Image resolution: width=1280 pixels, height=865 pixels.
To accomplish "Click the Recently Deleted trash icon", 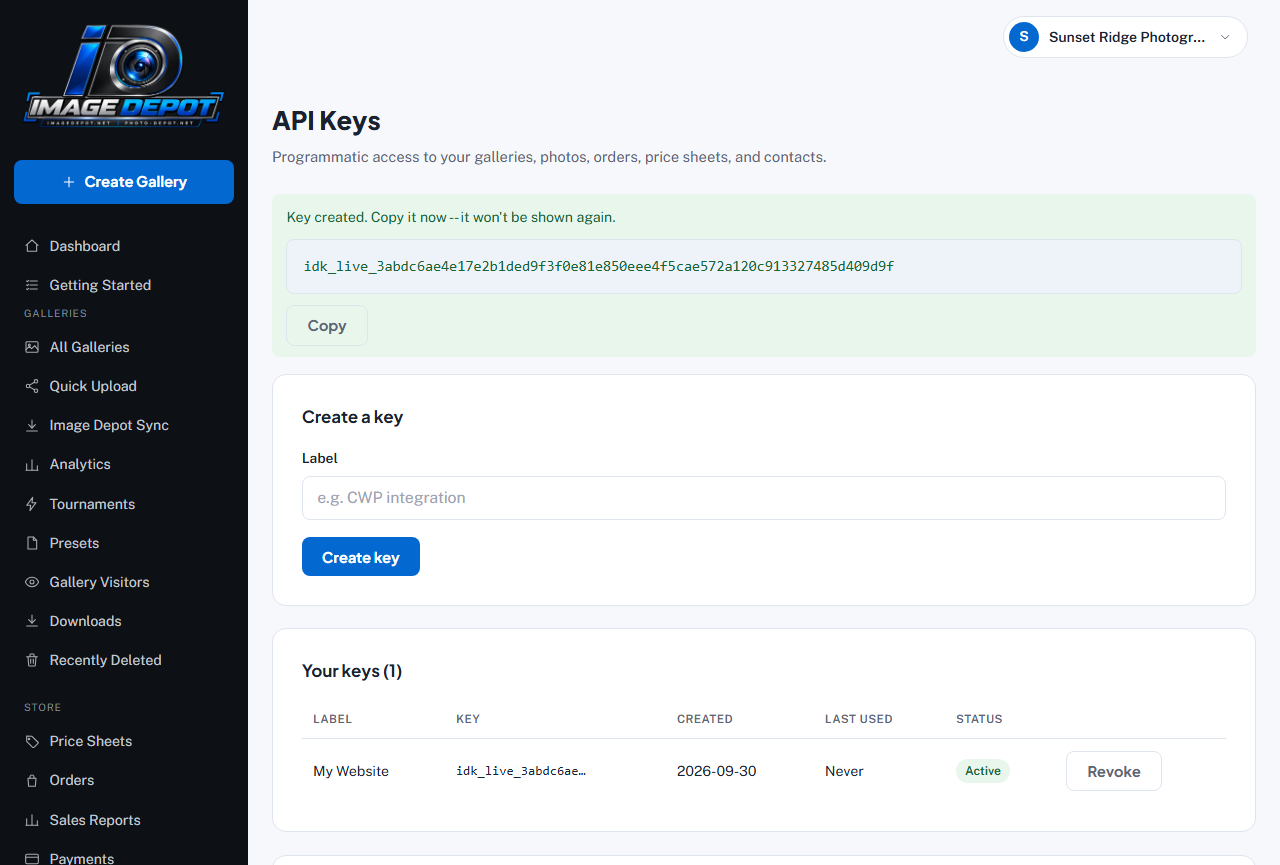I will coord(32,660).
